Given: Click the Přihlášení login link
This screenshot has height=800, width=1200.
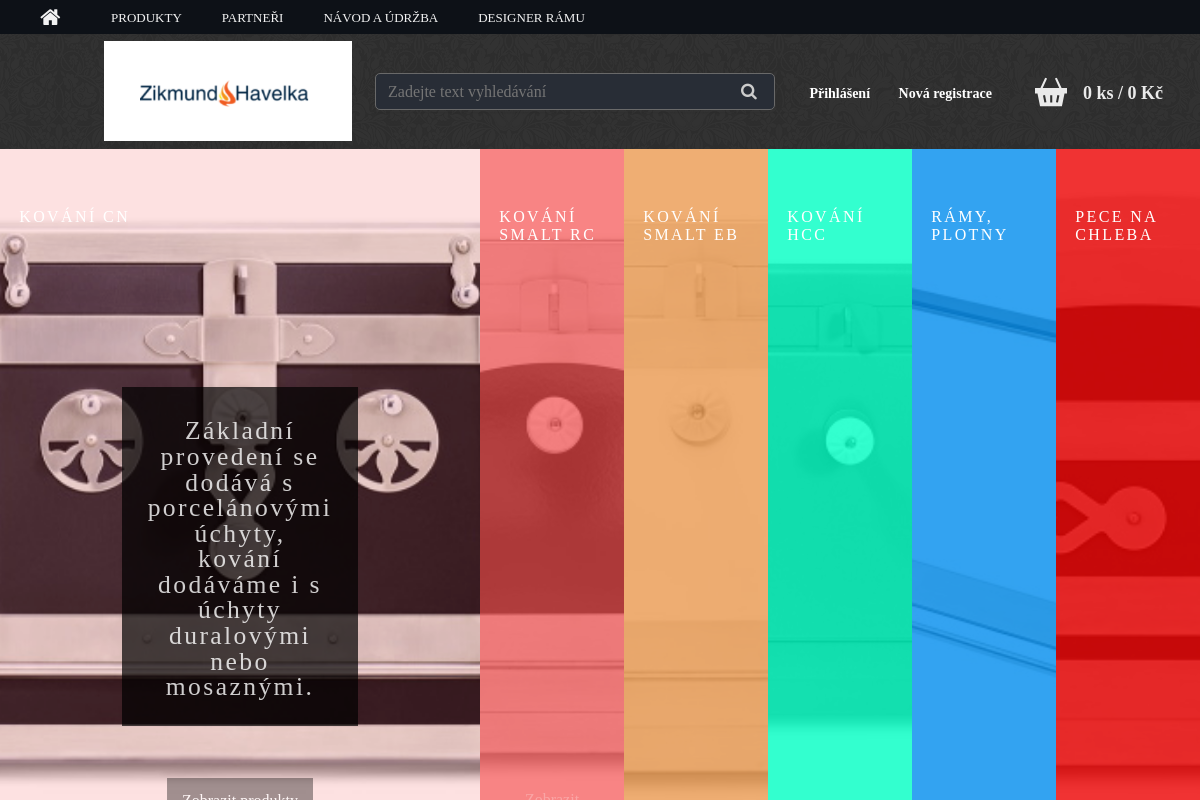Looking at the screenshot, I should [x=839, y=93].
